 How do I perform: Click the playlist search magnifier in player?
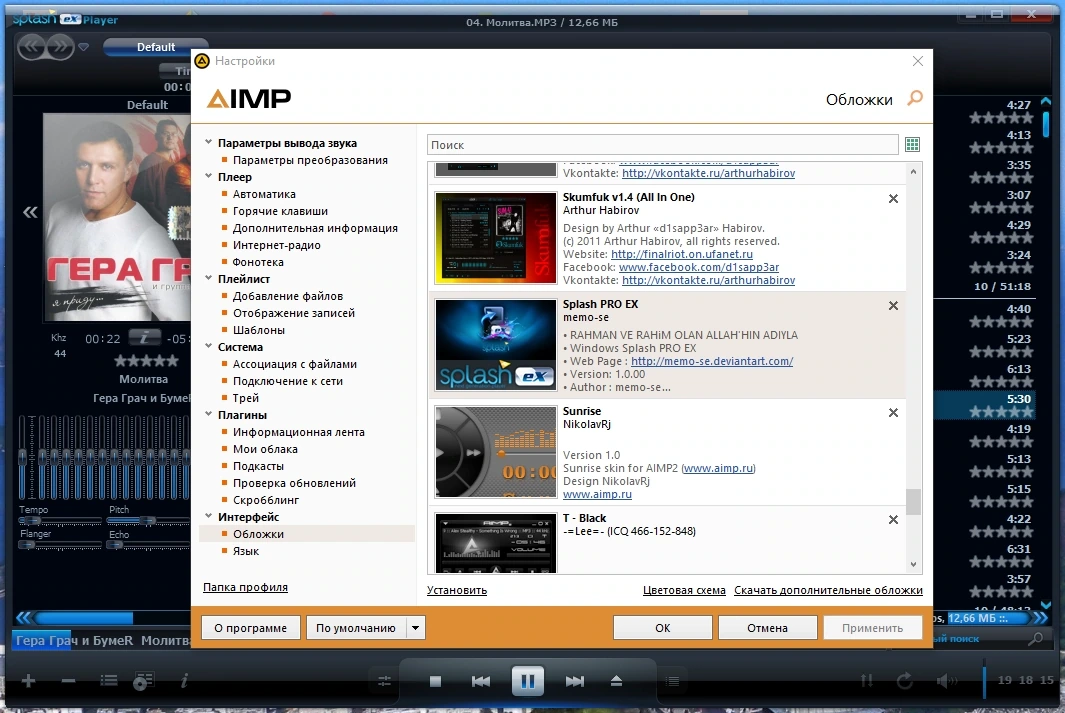1036,639
